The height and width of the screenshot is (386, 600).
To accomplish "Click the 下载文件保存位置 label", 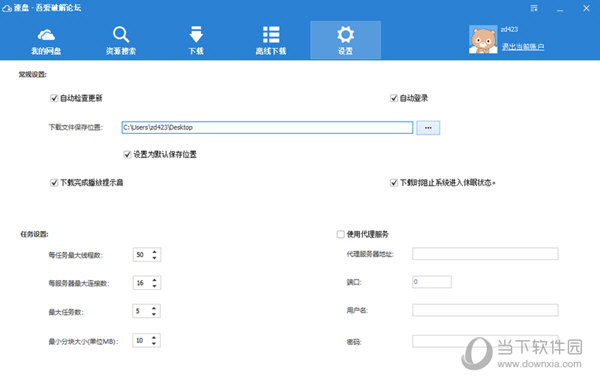I will 75,127.
